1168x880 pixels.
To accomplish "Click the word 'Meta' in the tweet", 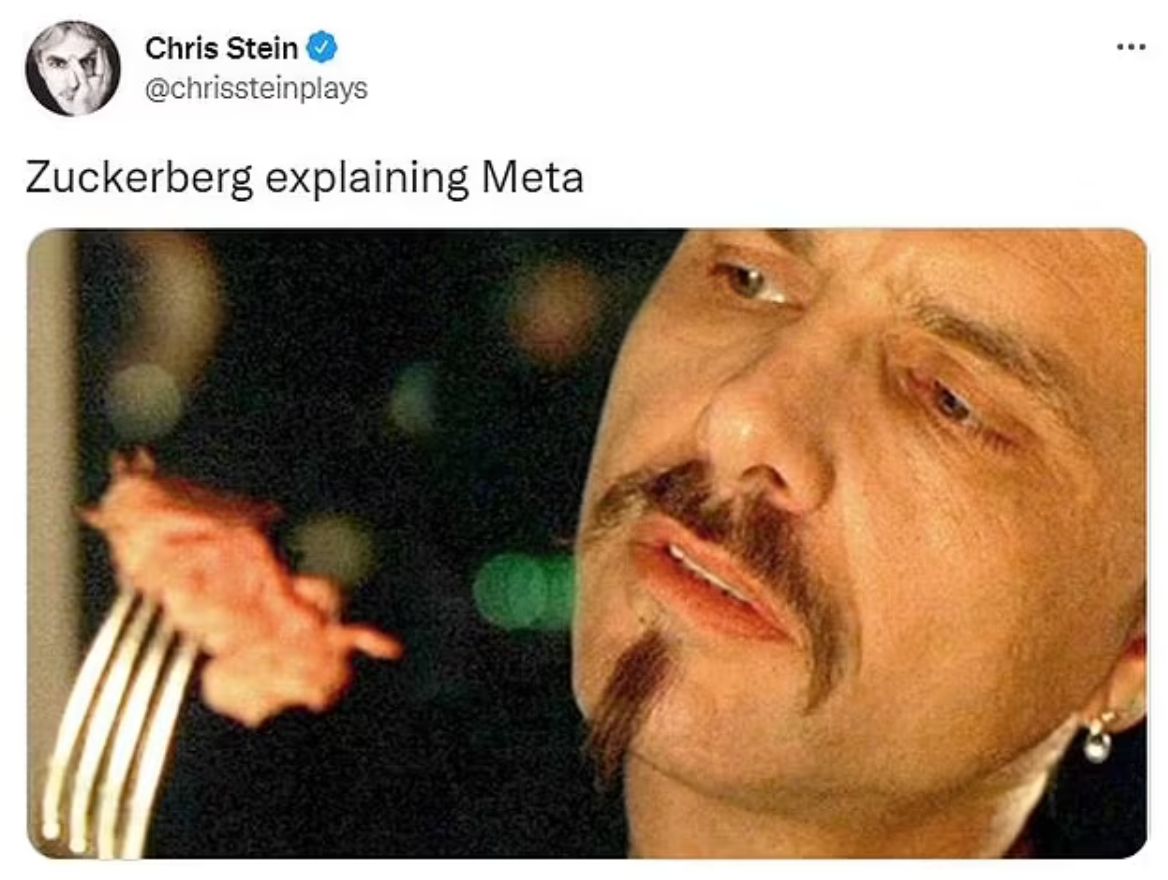I will click(x=532, y=177).
